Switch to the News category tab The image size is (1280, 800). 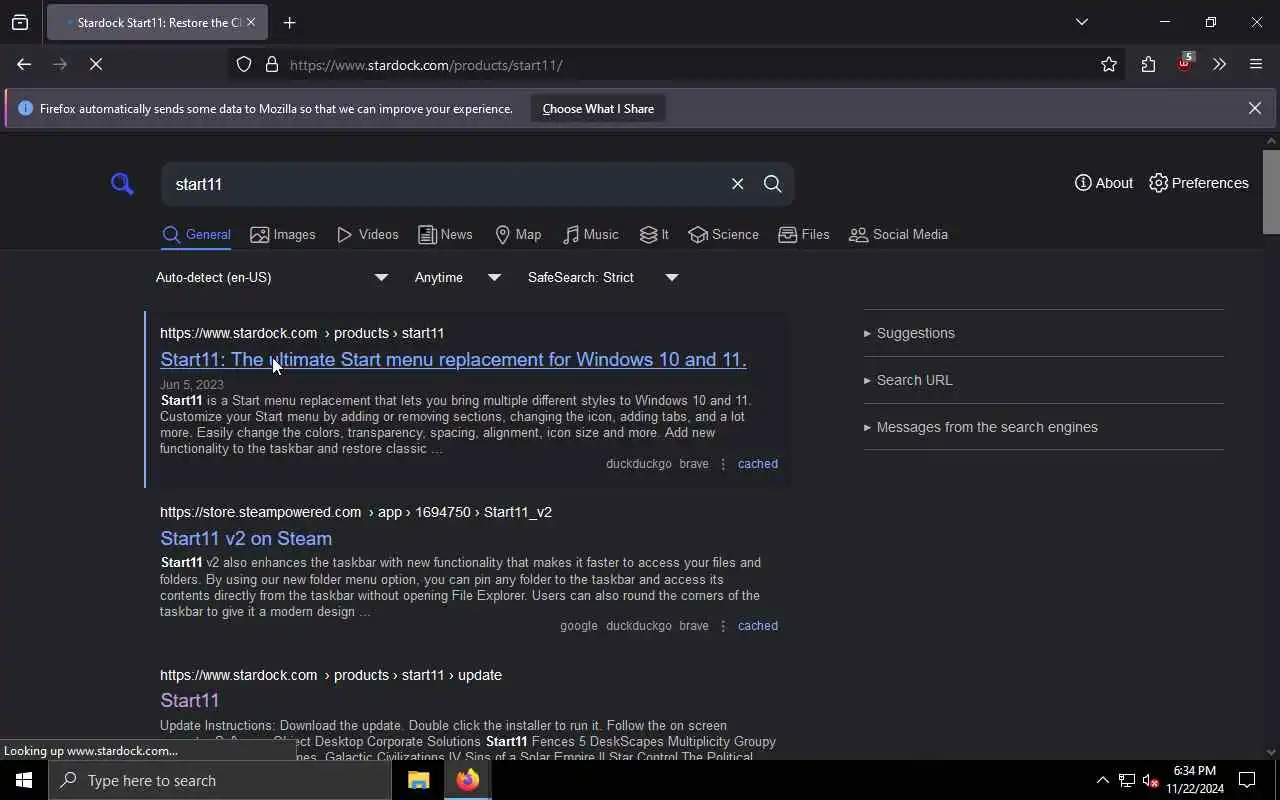click(445, 235)
